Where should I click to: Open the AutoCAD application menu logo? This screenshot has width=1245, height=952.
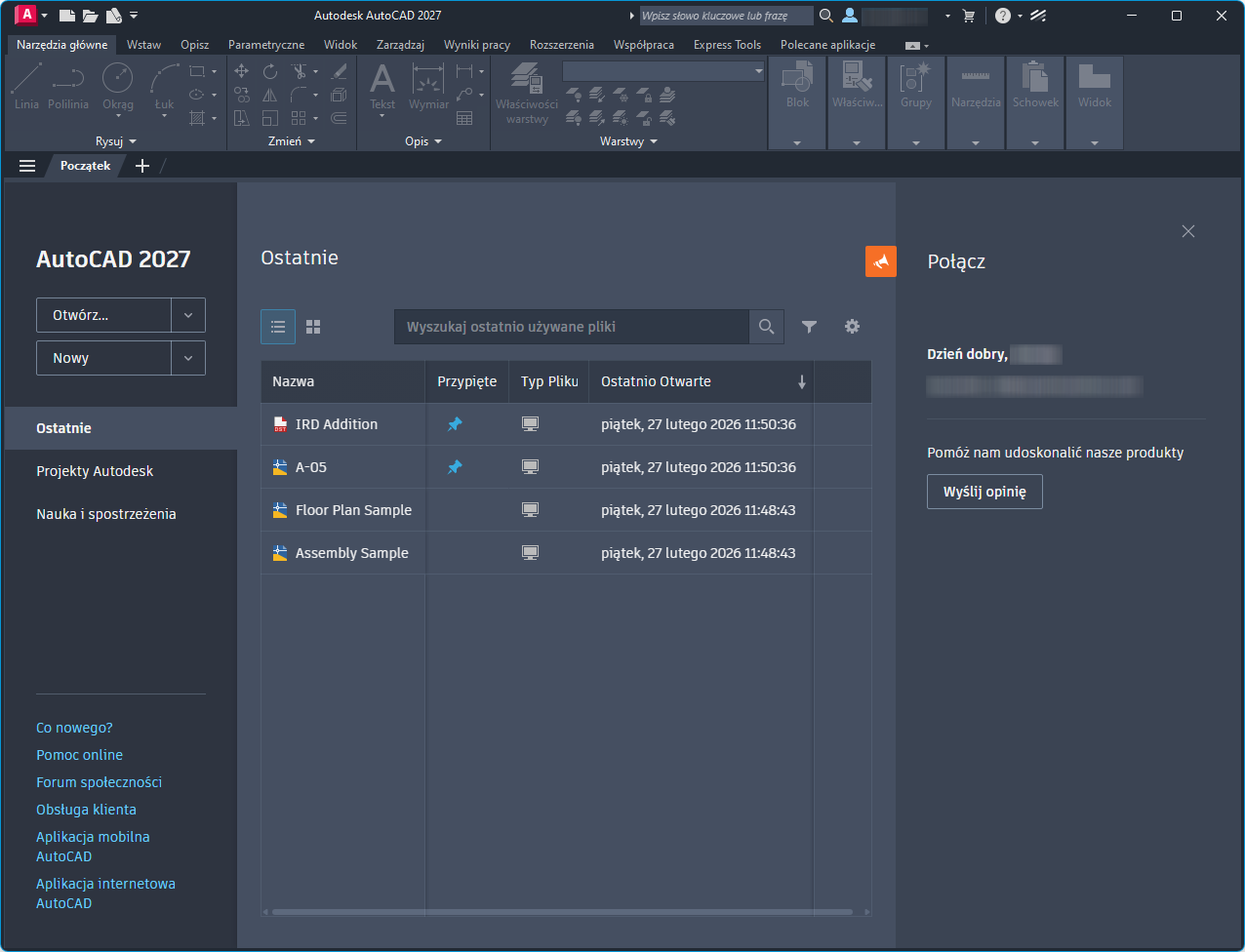(26, 15)
